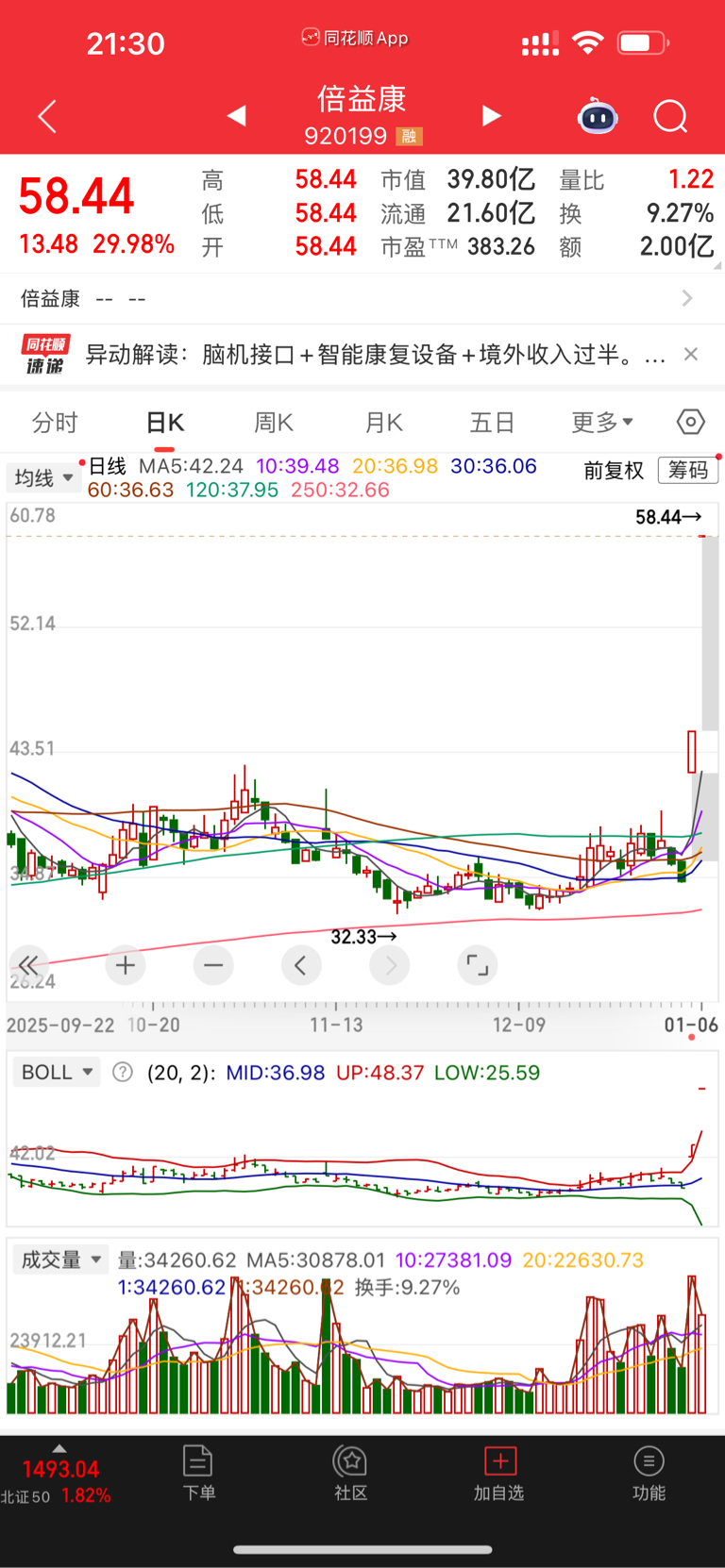Open the BOLL indicator dropdown
725x1568 pixels.
click(x=57, y=1072)
